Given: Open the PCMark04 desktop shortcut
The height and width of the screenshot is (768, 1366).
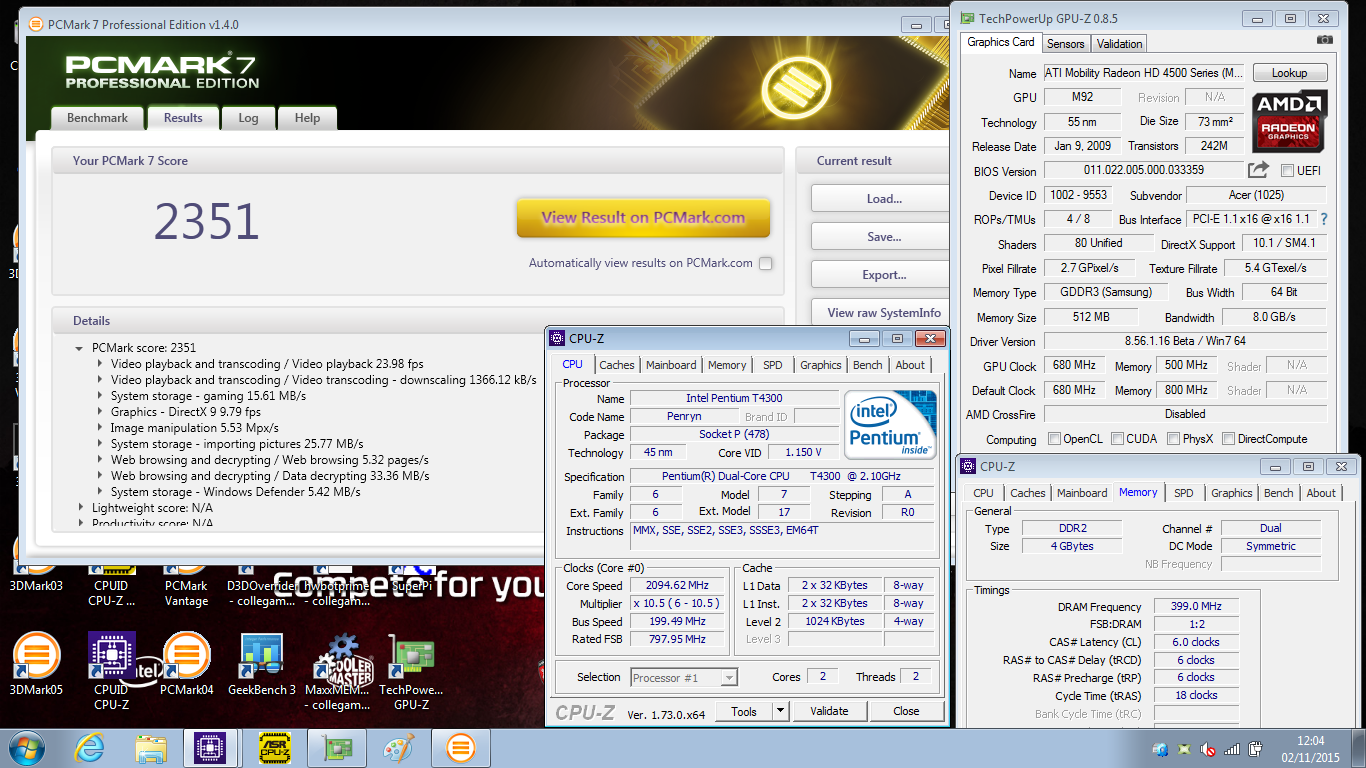Looking at the screenshot, I should pos(186,663).
